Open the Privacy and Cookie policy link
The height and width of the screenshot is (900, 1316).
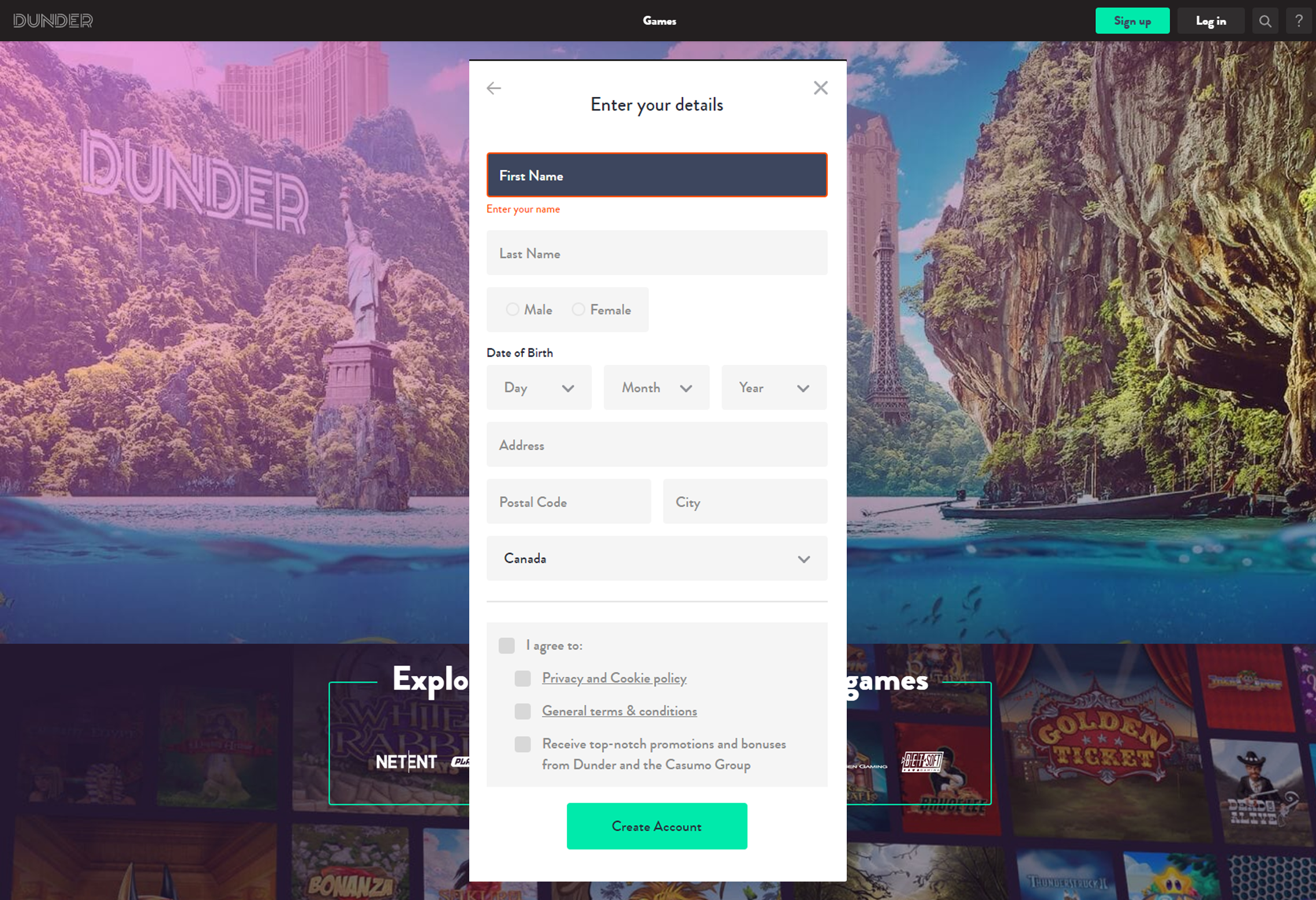click(614, 678)
